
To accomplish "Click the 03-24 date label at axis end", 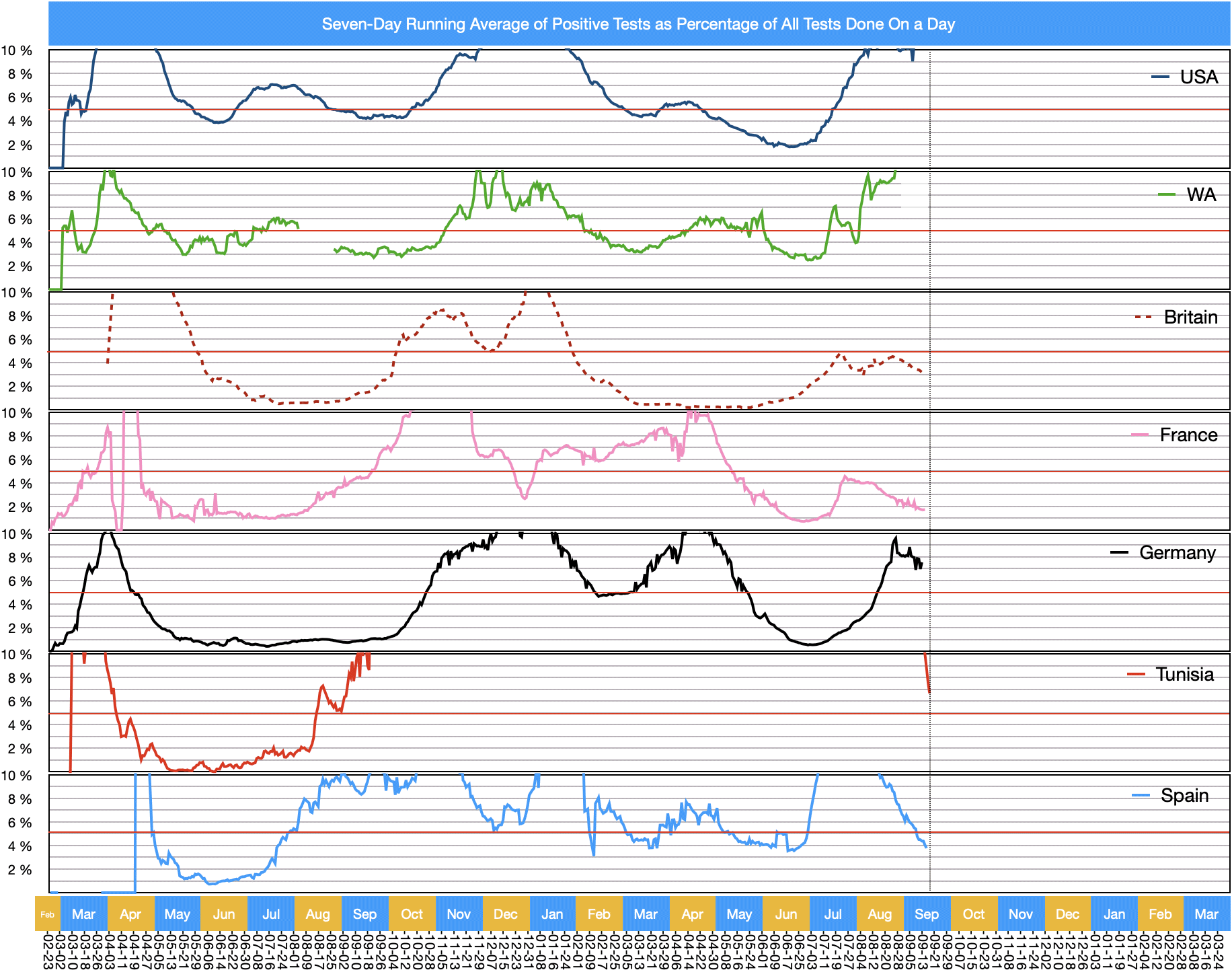I will pyautogui.click(x=1225, y=950).
